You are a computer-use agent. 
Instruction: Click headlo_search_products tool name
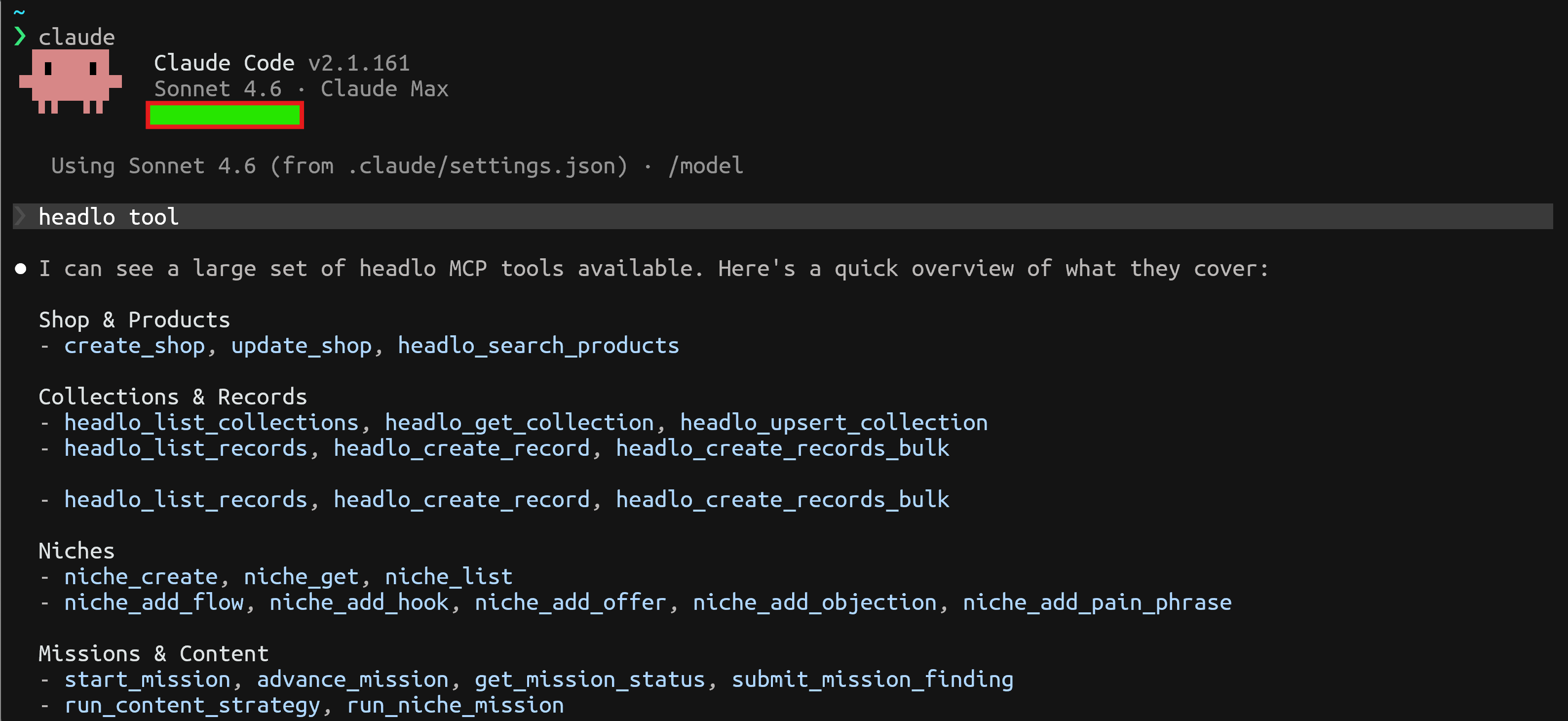(538, 345)
